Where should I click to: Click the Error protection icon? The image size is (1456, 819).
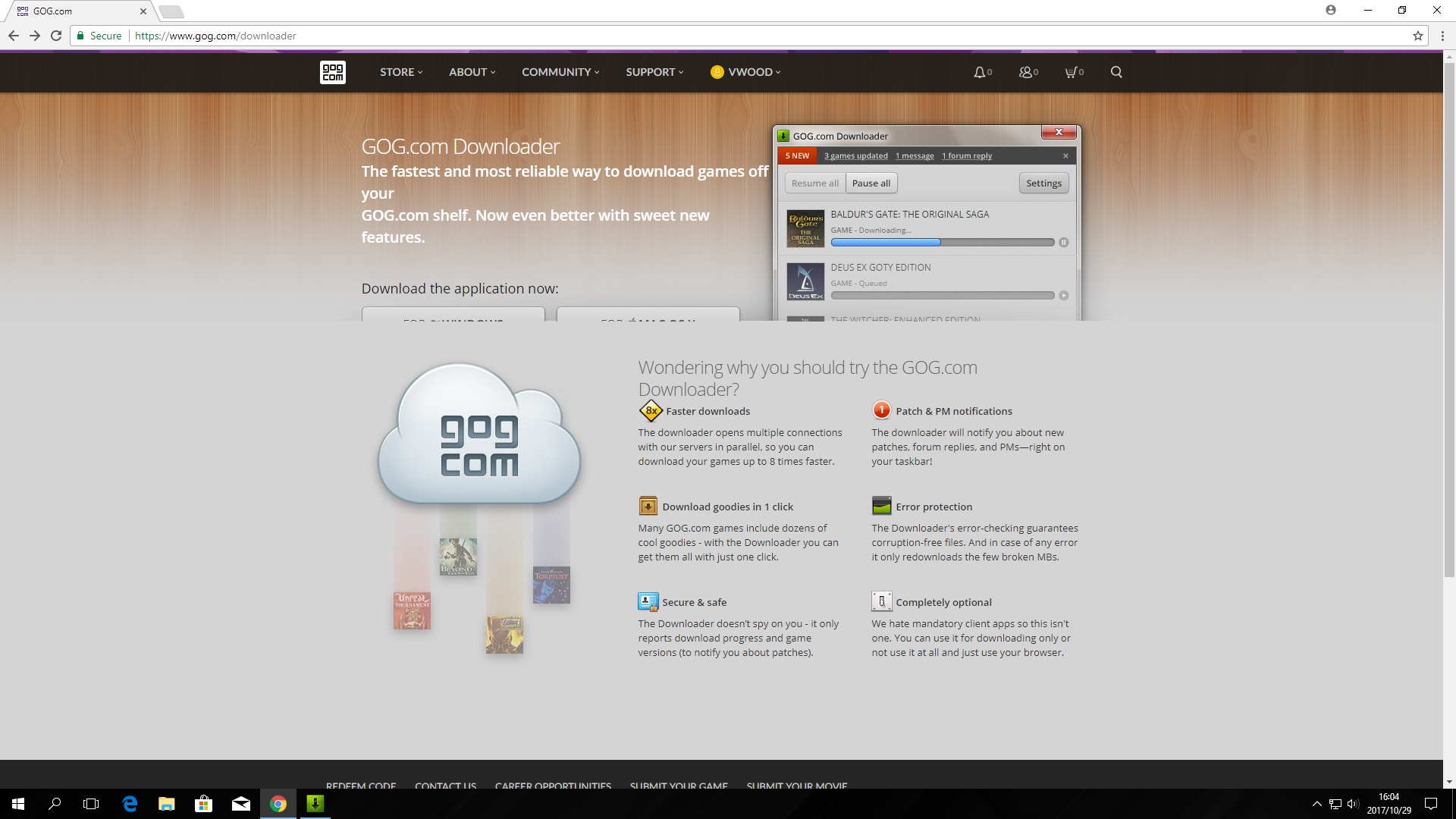click(x=881, y=506)
